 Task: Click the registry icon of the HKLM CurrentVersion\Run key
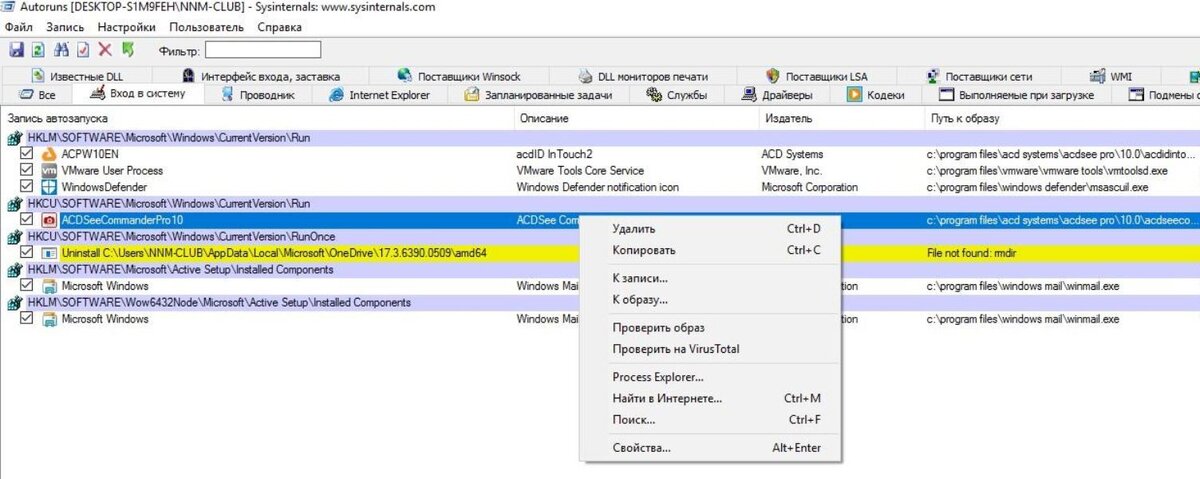pos(15,138)
